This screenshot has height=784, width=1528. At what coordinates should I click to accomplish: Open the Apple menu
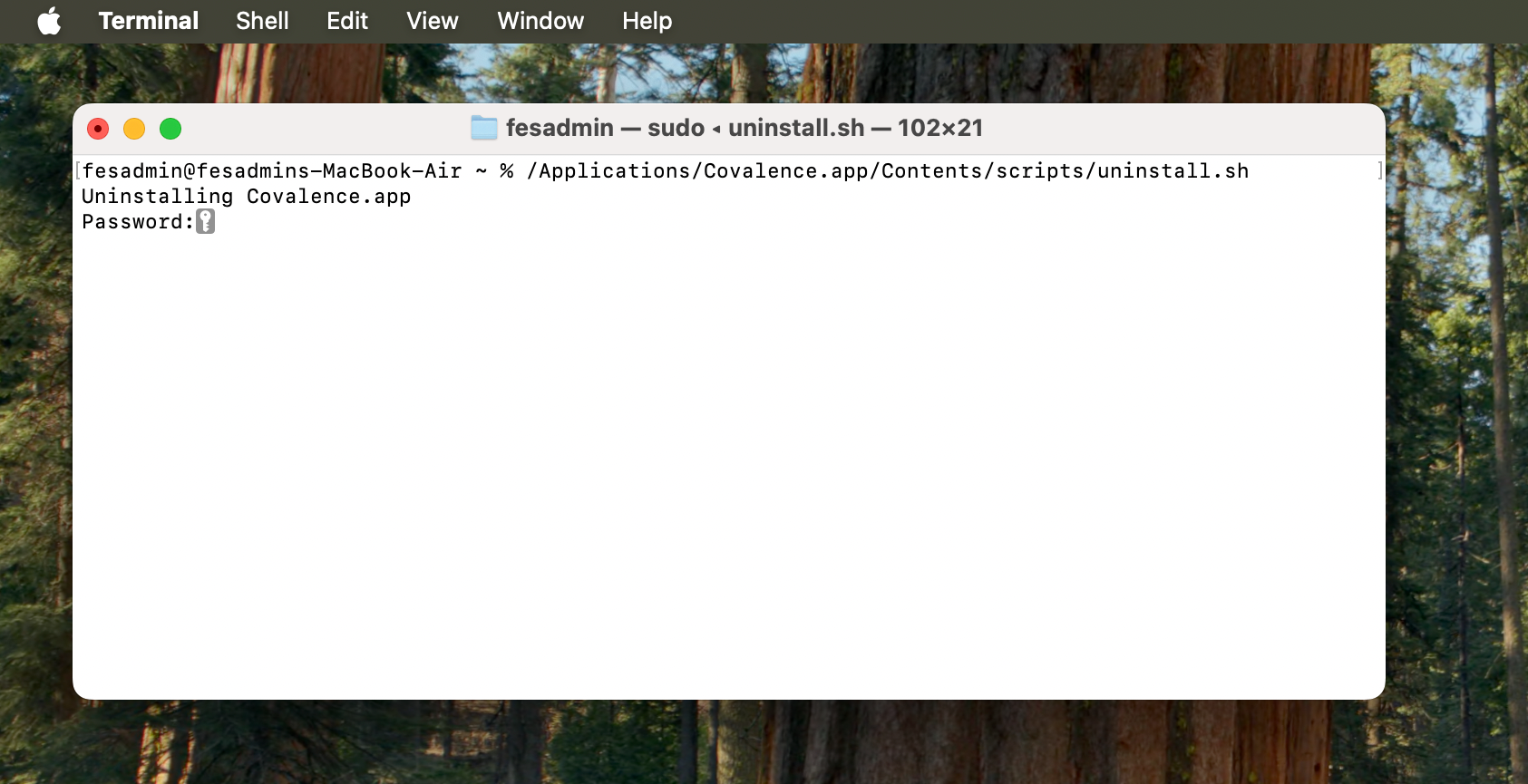pos(49,21)
